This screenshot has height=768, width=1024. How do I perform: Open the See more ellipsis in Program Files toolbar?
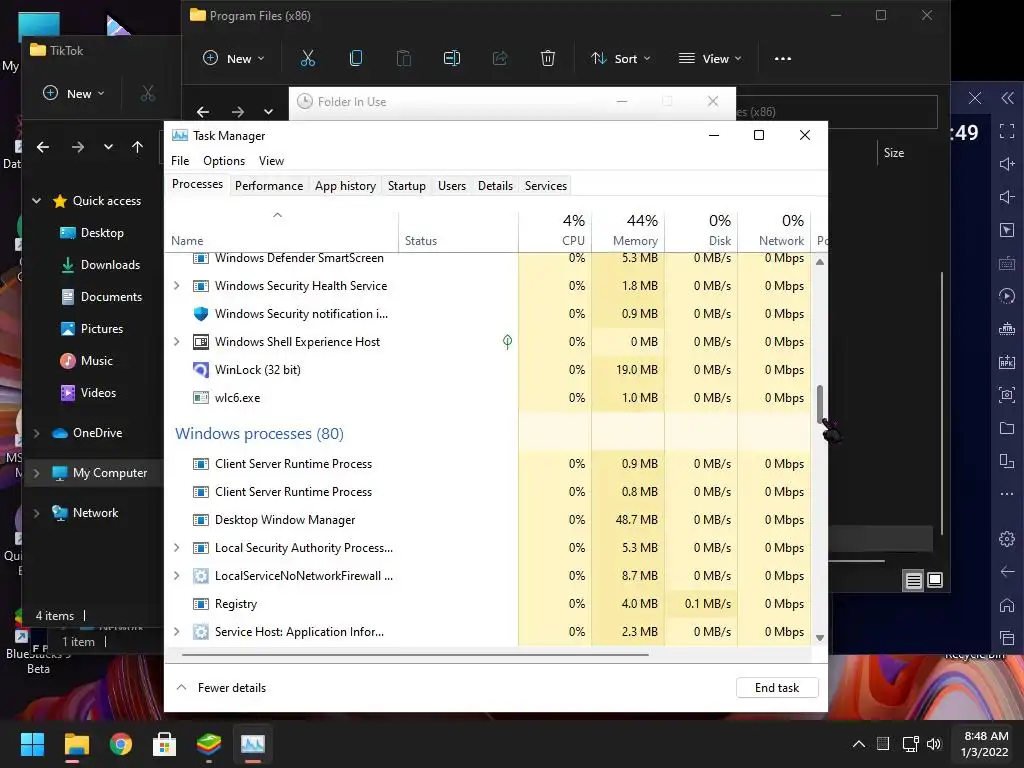click(x=782, y=59)
